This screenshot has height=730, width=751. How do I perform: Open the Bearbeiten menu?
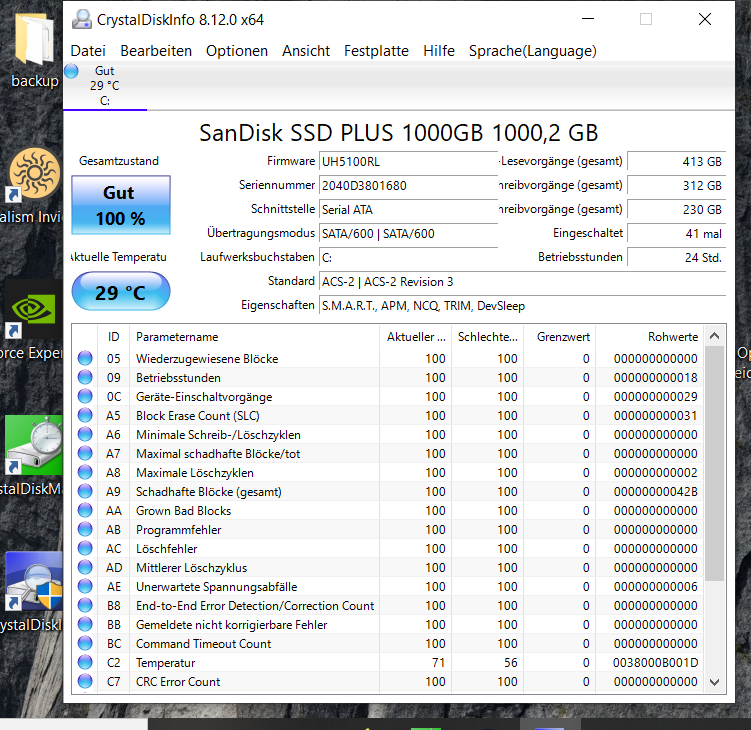156,51
